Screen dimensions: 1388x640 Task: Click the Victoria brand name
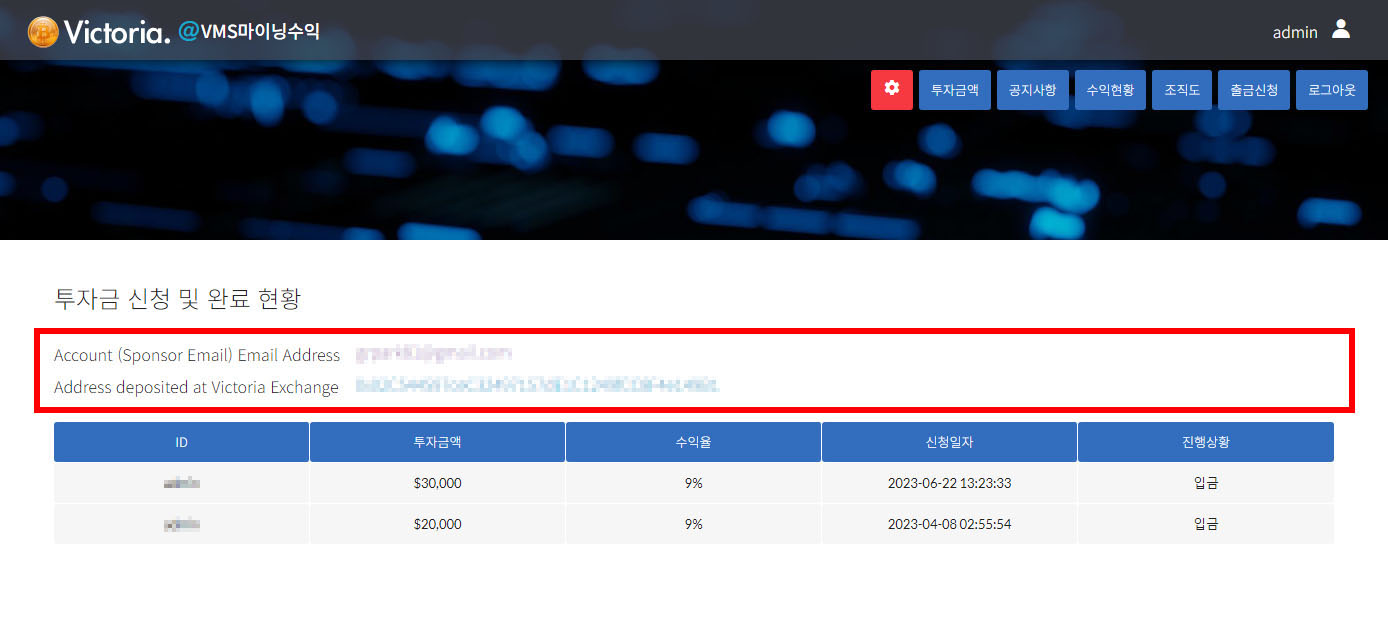[117, 32]
